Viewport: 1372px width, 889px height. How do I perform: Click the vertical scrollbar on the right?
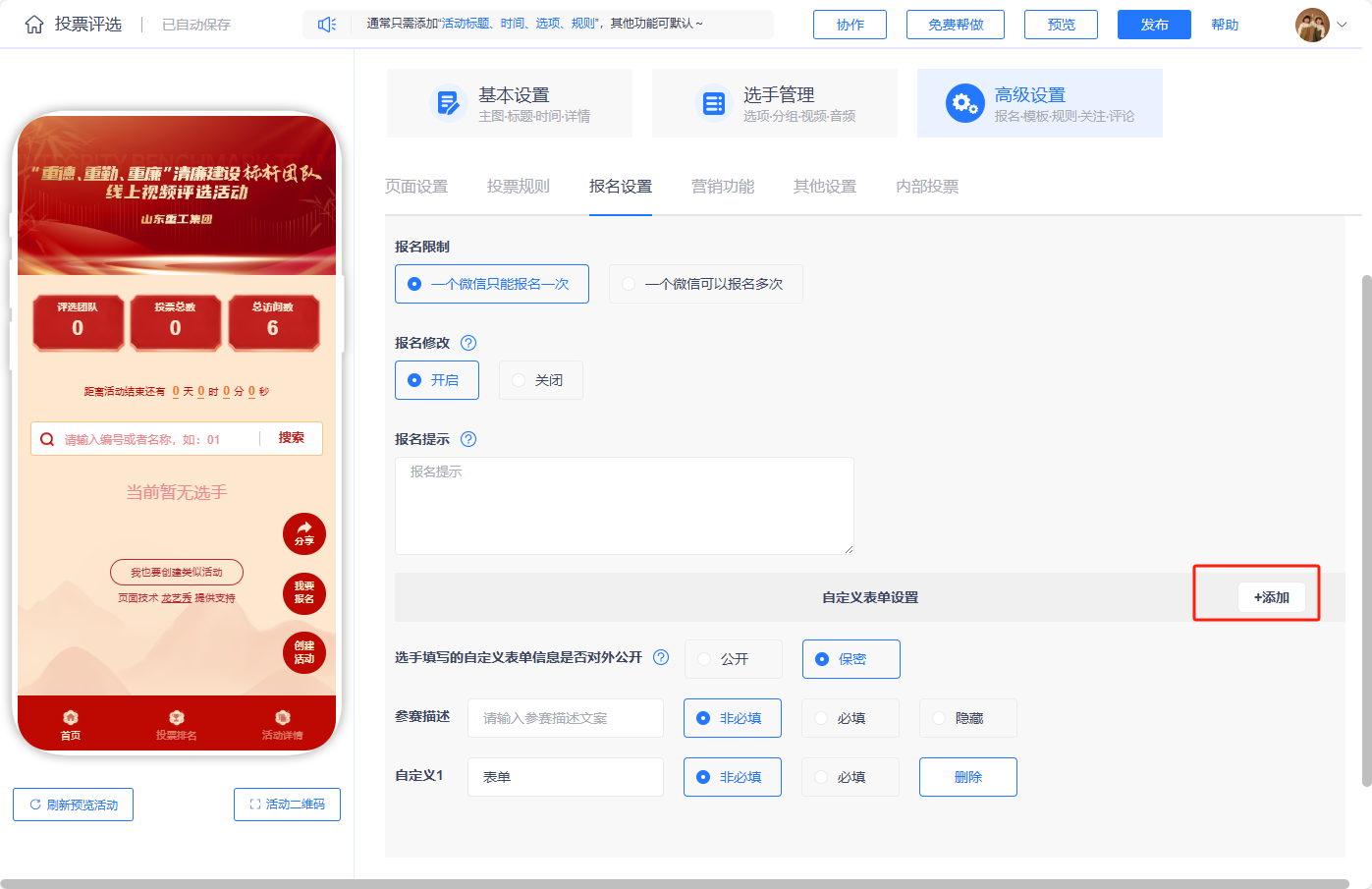tap(1366, 530)
